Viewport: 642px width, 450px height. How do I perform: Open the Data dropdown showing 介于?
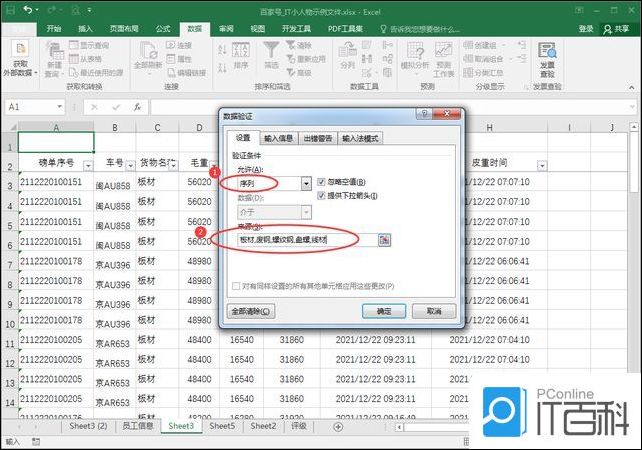(x=306, y=212)
